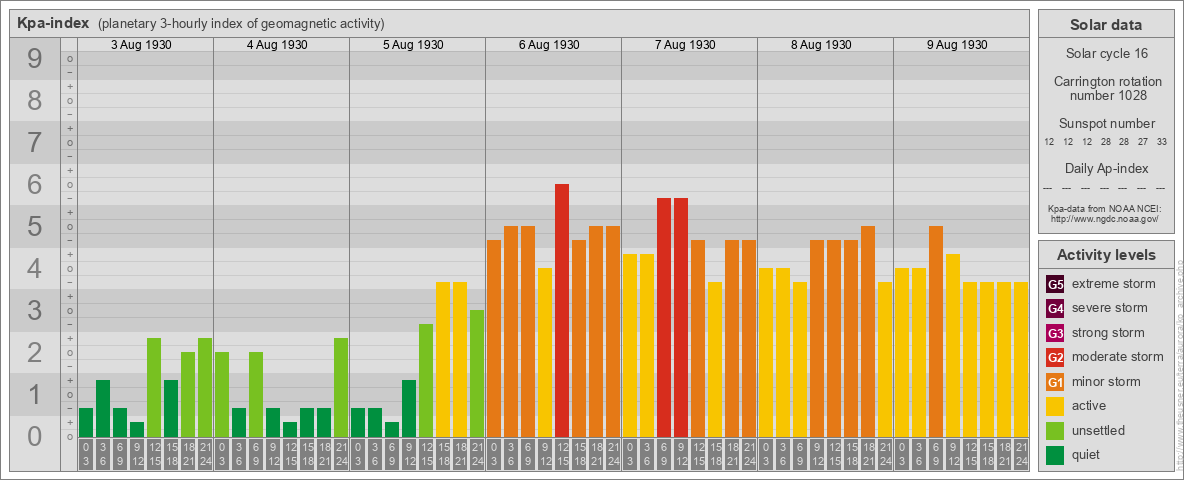This screenshot has width=1184, height=480.
Task: Click the red 6-9 bar on 7 Aug 1930
Action: click(664, 317)
